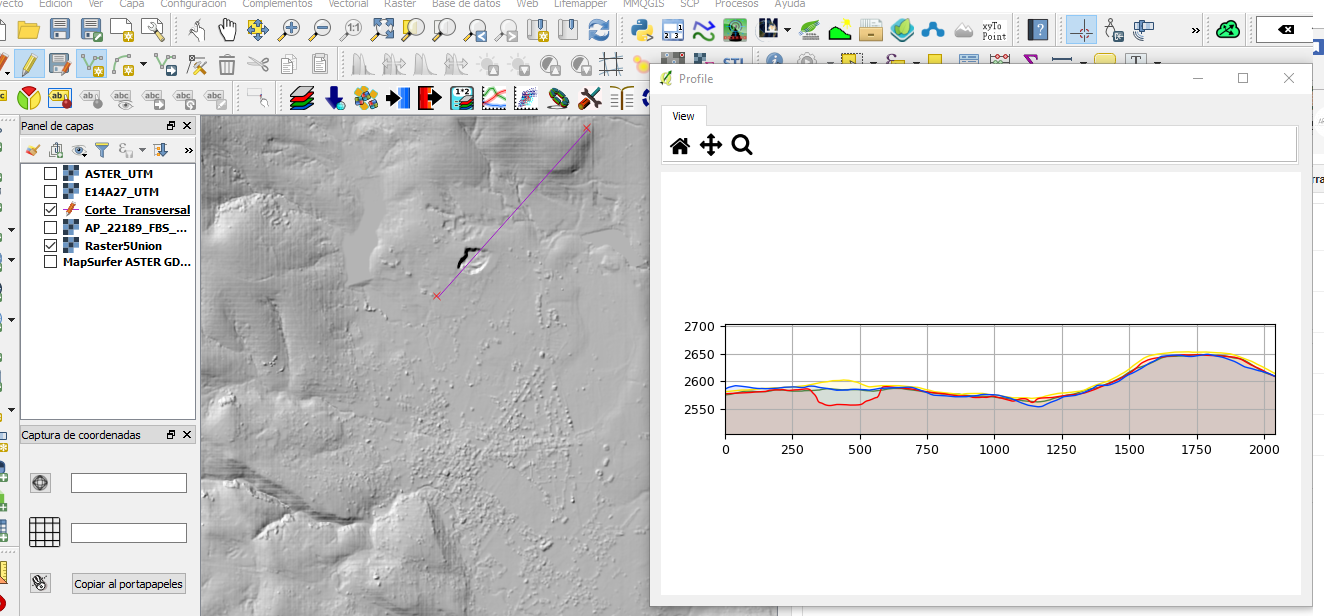Select the Pan Map hand tool
The width and height of the screenshot is (1324, 616).
click(x=229, y=30)
